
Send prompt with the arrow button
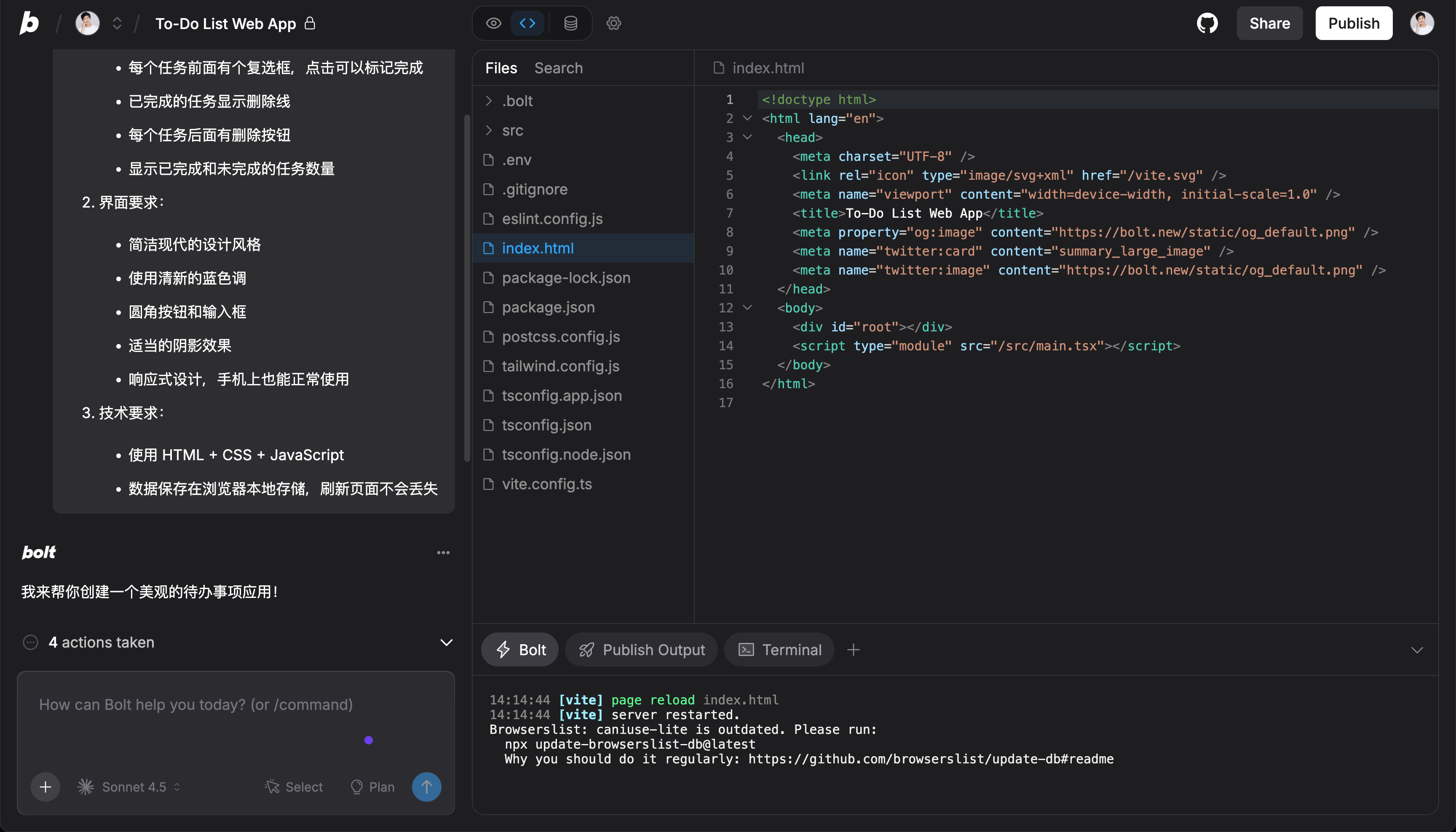pos(426,787)
